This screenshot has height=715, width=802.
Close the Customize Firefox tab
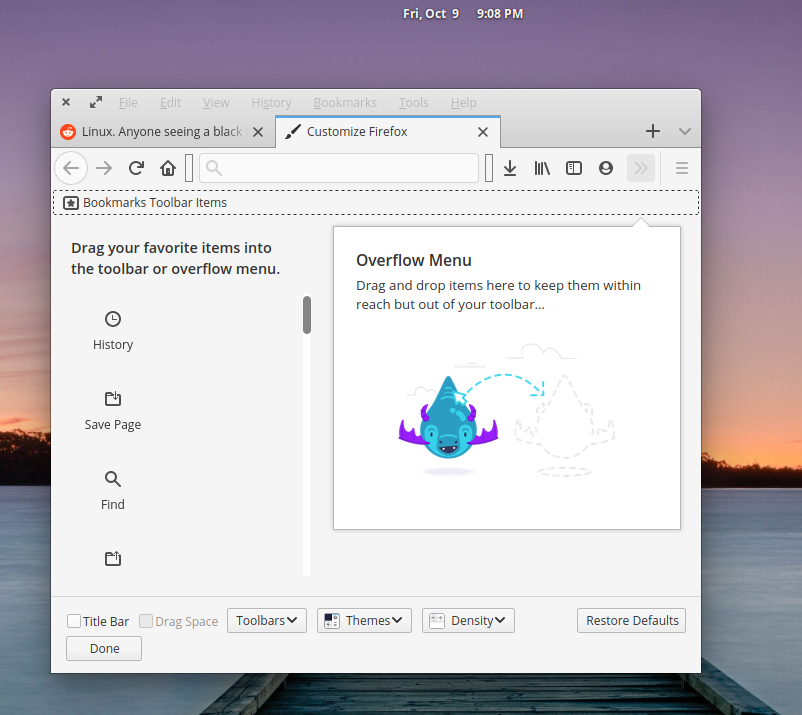[x=482, y=132]
